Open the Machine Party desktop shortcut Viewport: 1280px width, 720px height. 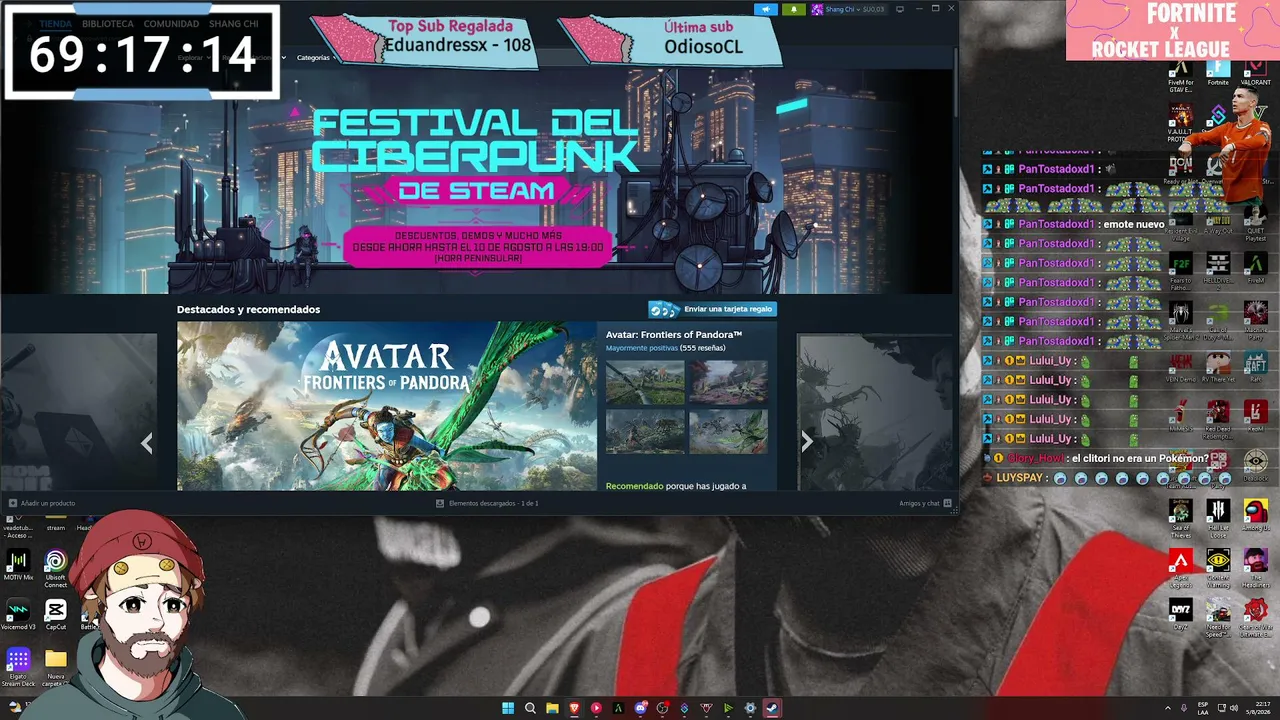click(1256, 320)
